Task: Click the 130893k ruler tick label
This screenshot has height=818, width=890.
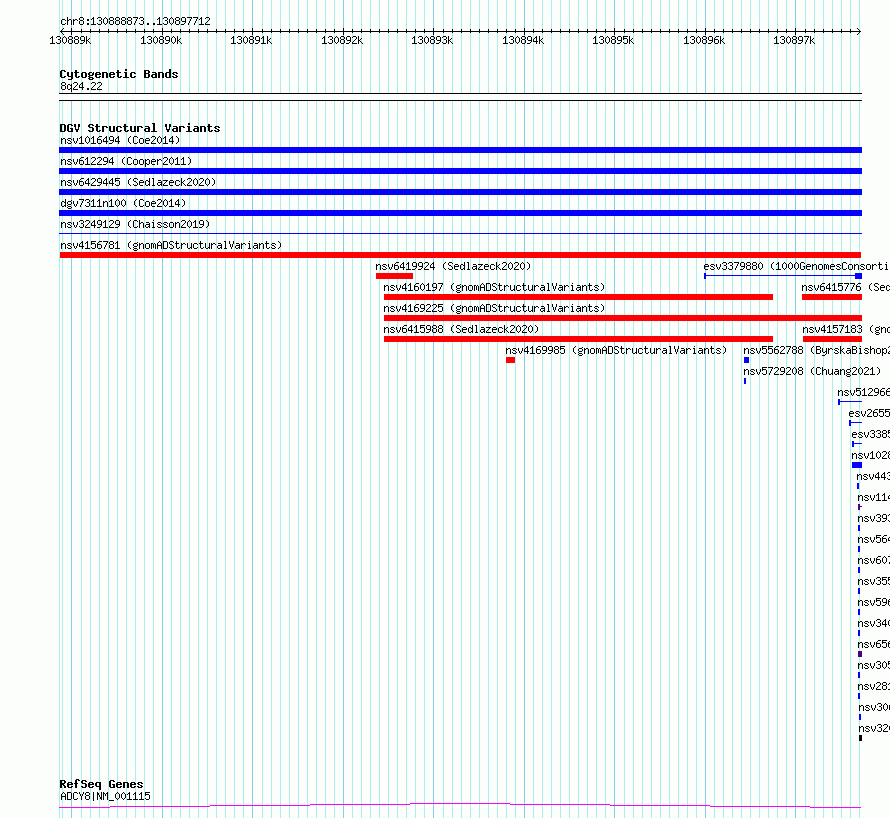Action: pos(432,40)
